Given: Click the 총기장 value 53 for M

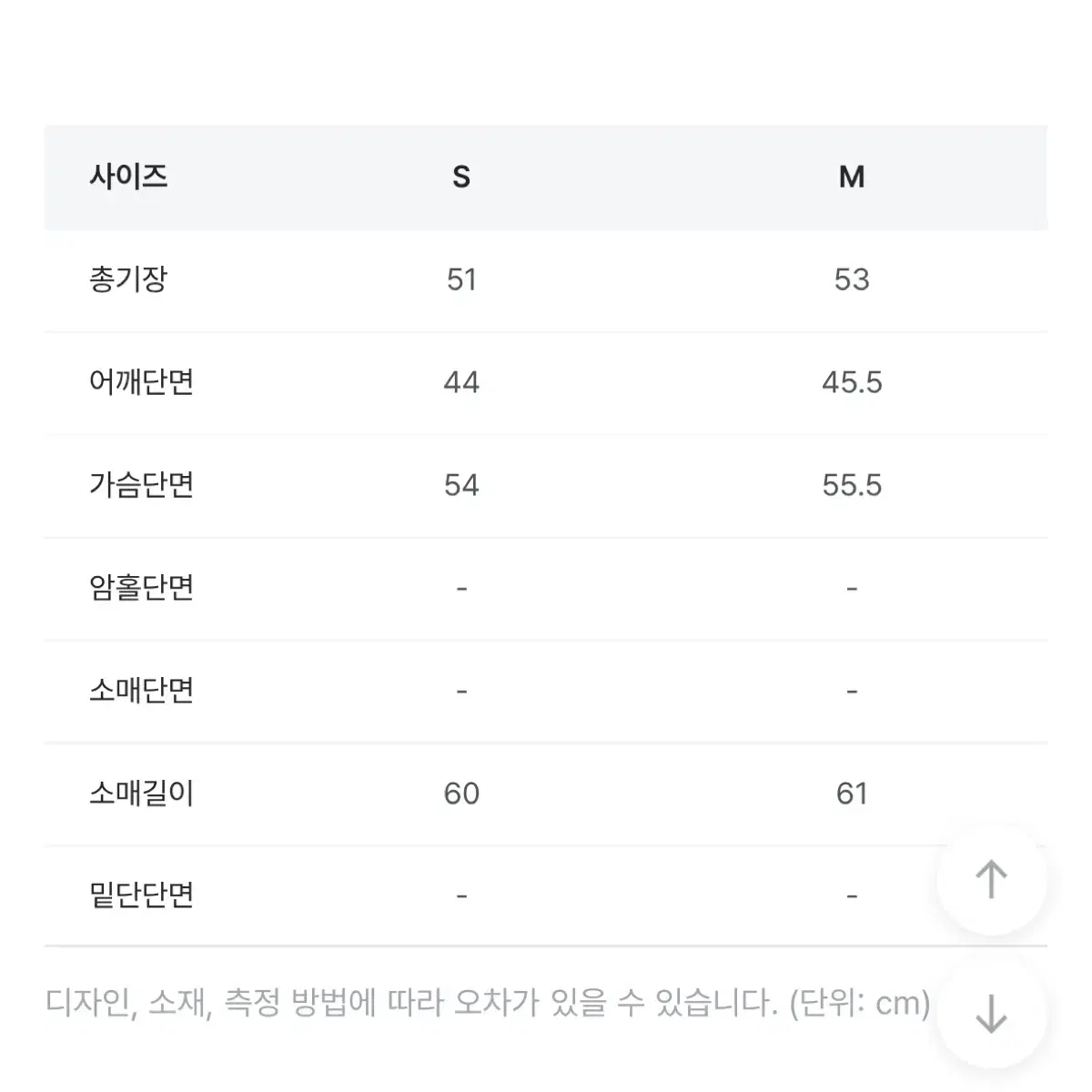Looking at the screenshot, I should click(x=852, y=279).
